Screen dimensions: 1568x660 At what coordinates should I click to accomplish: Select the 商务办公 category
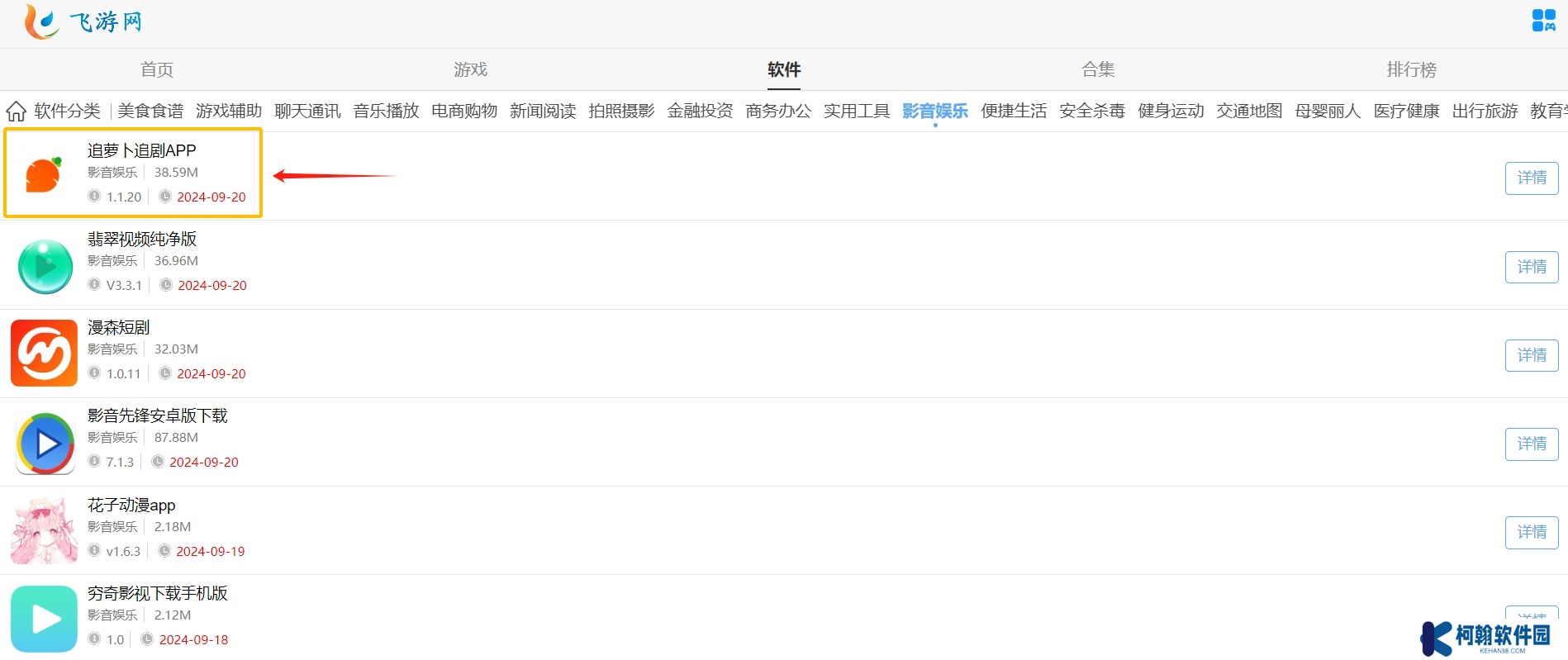pos(778,111)
